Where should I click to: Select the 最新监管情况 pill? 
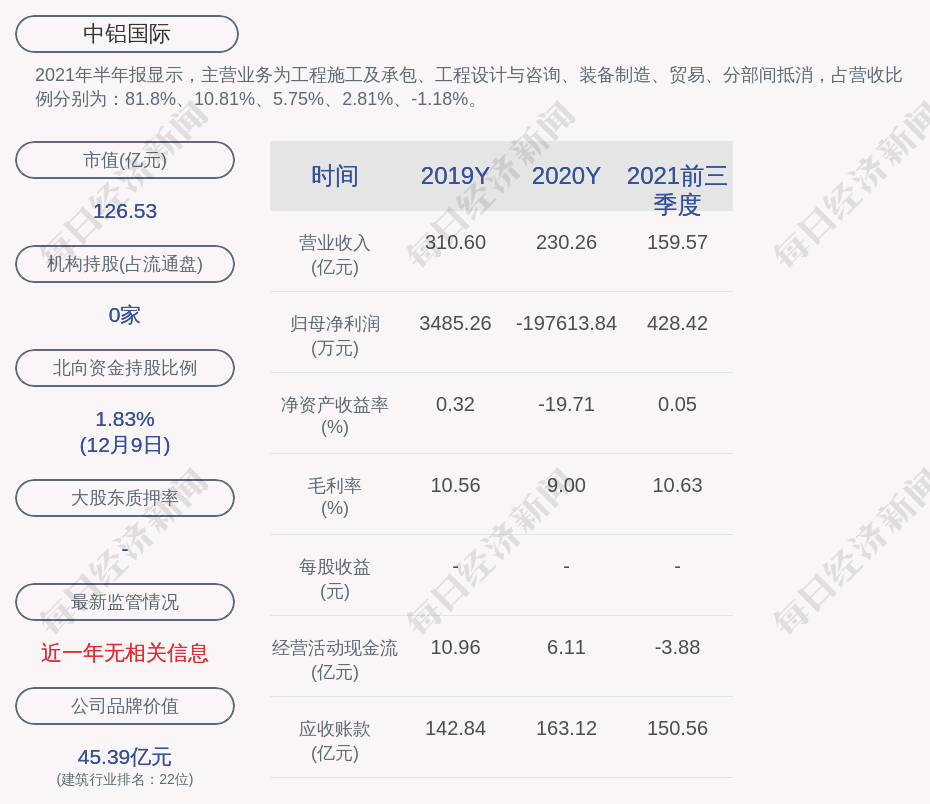click(x=125, y=602)
